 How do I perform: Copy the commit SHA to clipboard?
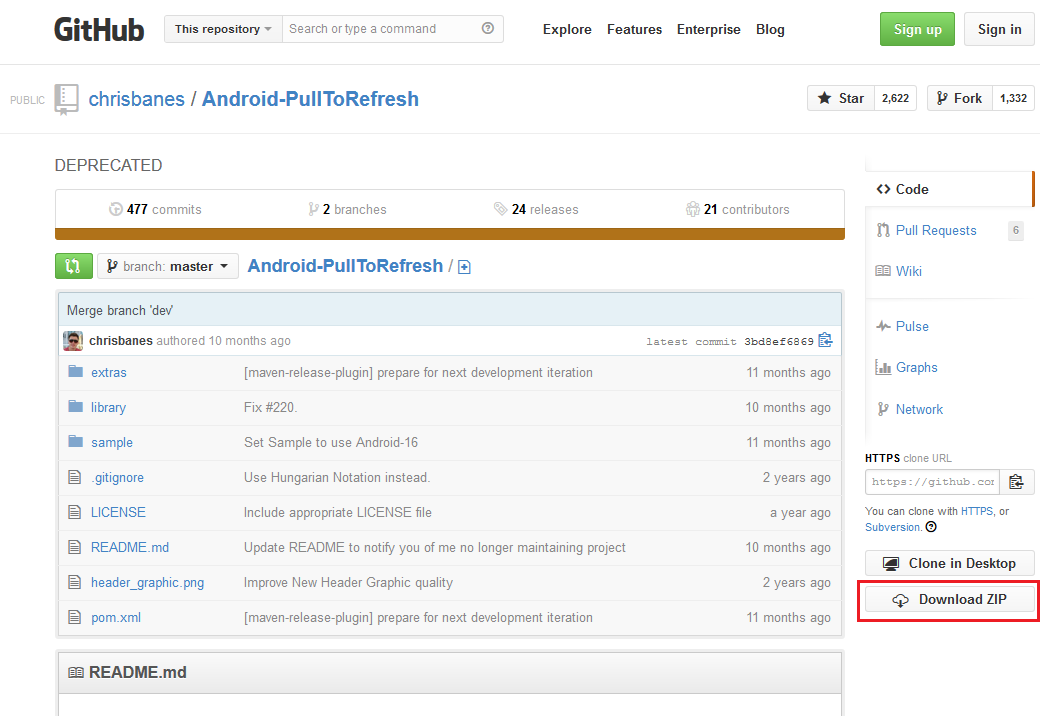pos(825,340)
